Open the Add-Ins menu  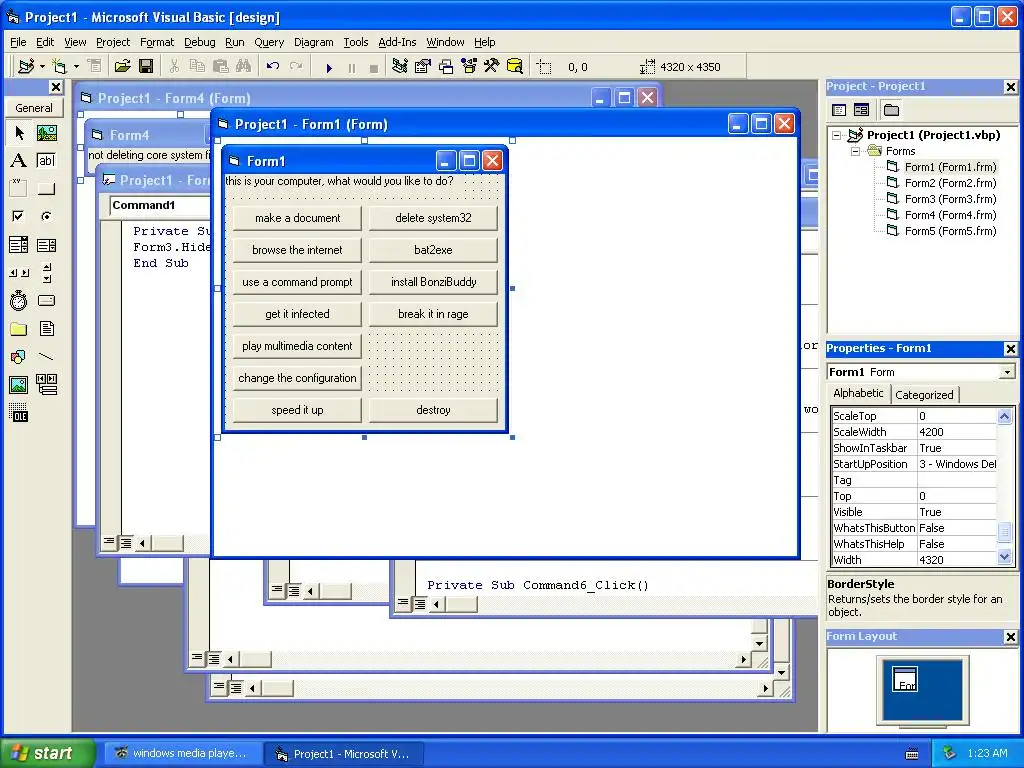(x=397, y=42)
